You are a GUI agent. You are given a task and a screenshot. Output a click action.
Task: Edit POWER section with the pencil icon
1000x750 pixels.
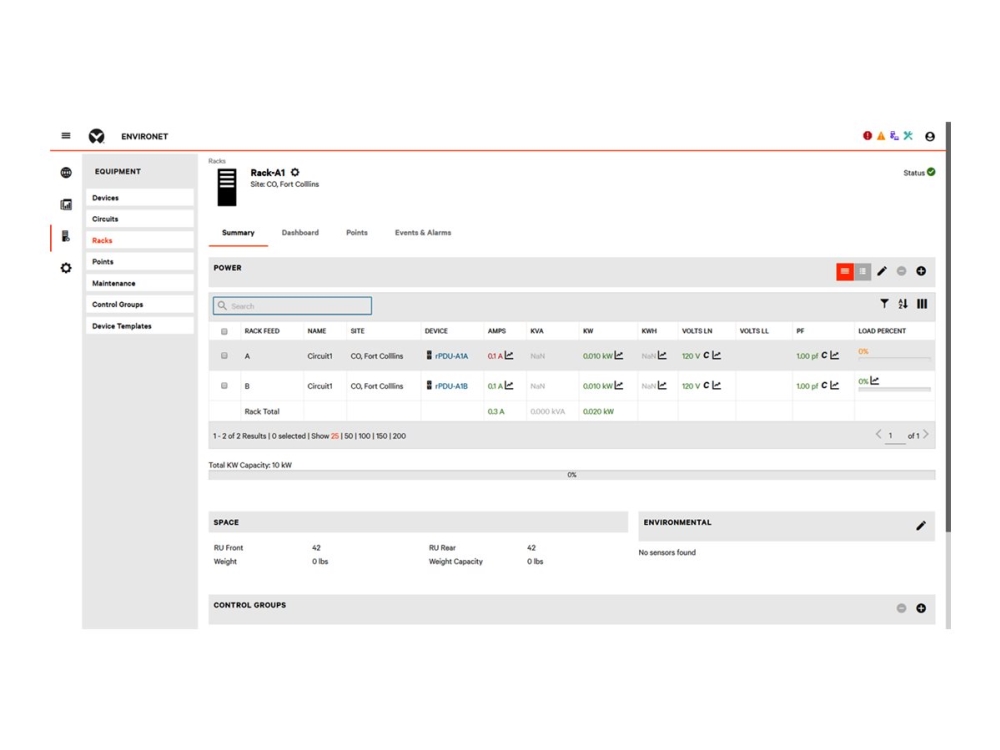point(880,270)
